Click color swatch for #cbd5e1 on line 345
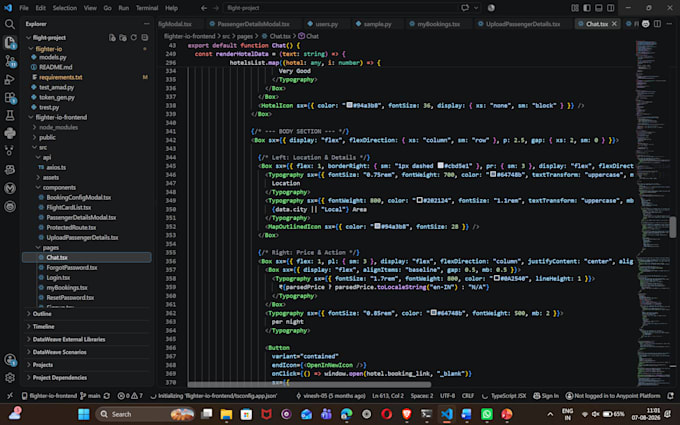Screen dimensions: 680x425 point(440,166)
